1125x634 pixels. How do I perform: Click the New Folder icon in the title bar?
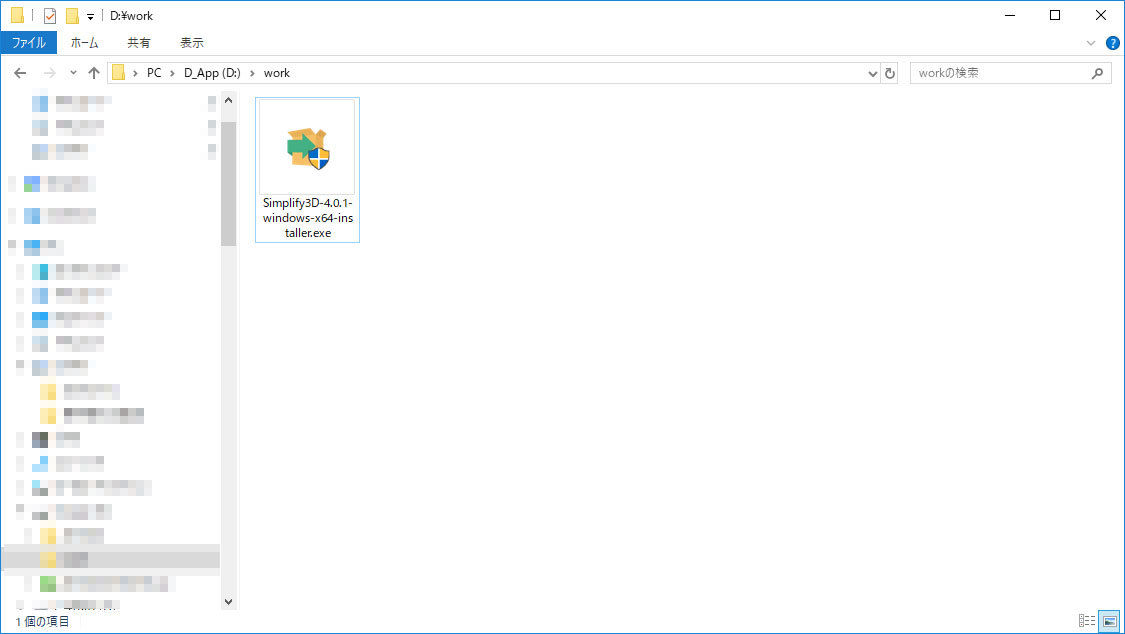72,16
